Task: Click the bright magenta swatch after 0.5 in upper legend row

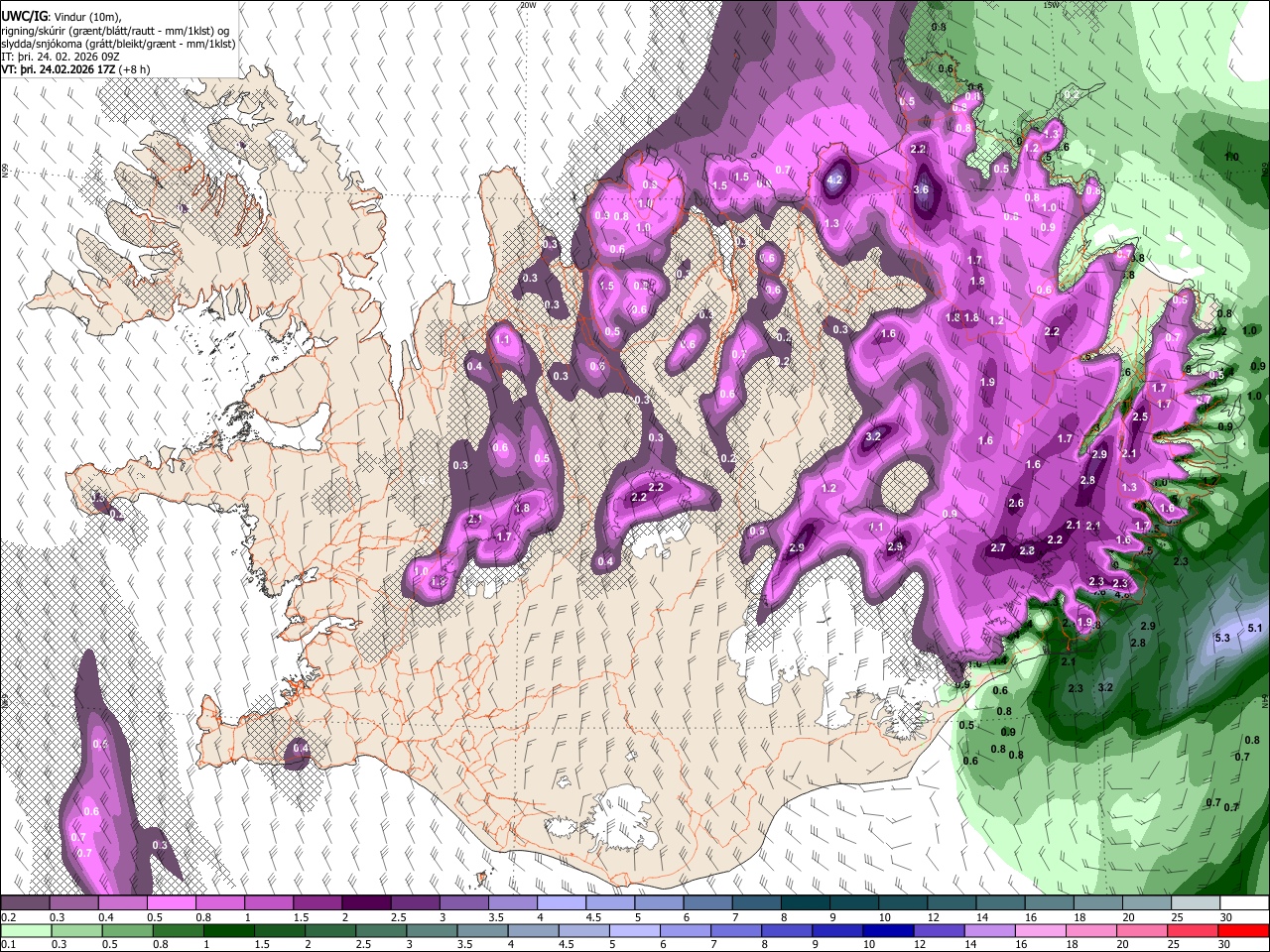Action: tap(171, 903)
